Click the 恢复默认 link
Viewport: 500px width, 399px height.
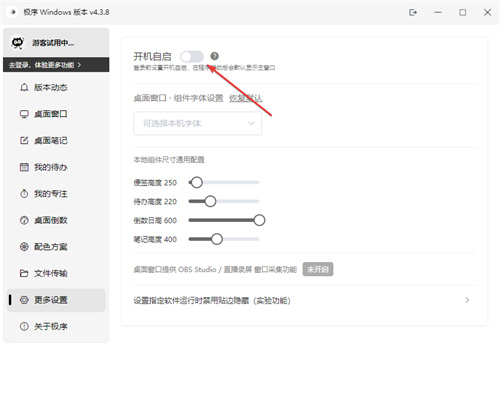tap(246, 98)
